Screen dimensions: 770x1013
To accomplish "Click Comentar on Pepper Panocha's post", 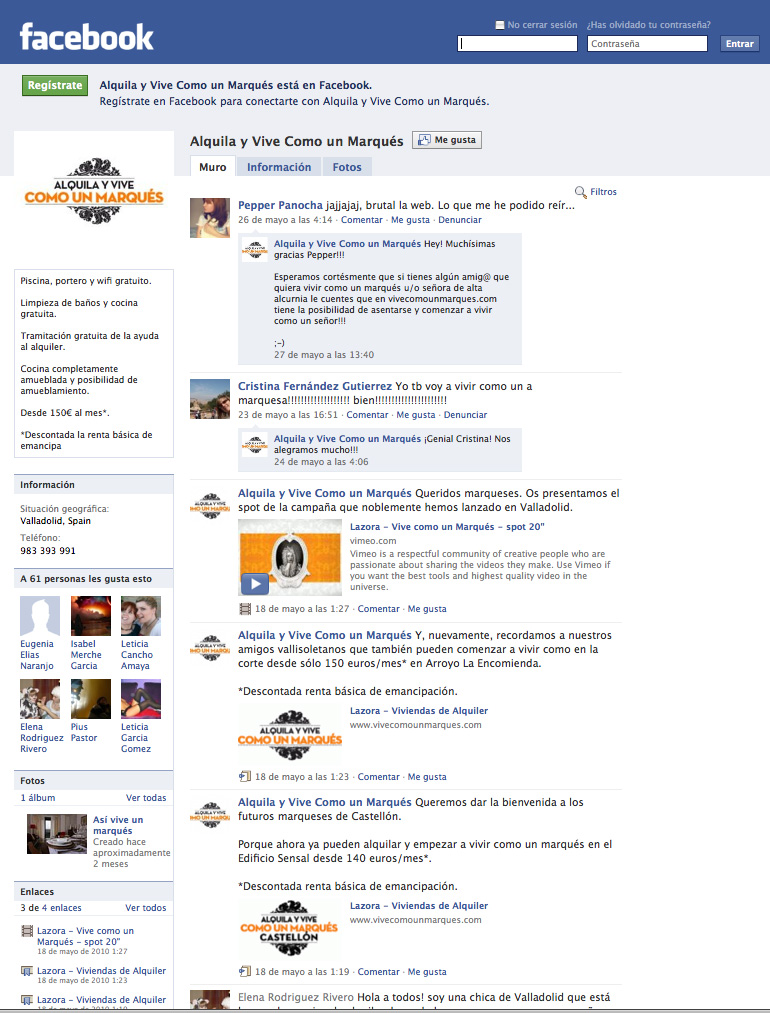I will pyautogui.click(x=362, y=220).
